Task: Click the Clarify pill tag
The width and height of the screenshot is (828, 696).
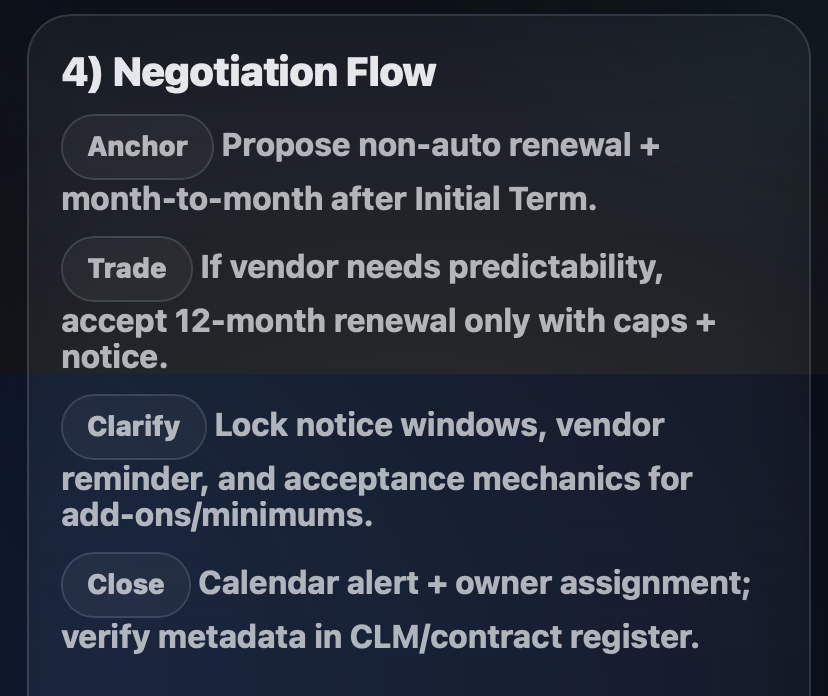Action: (134, 426)
